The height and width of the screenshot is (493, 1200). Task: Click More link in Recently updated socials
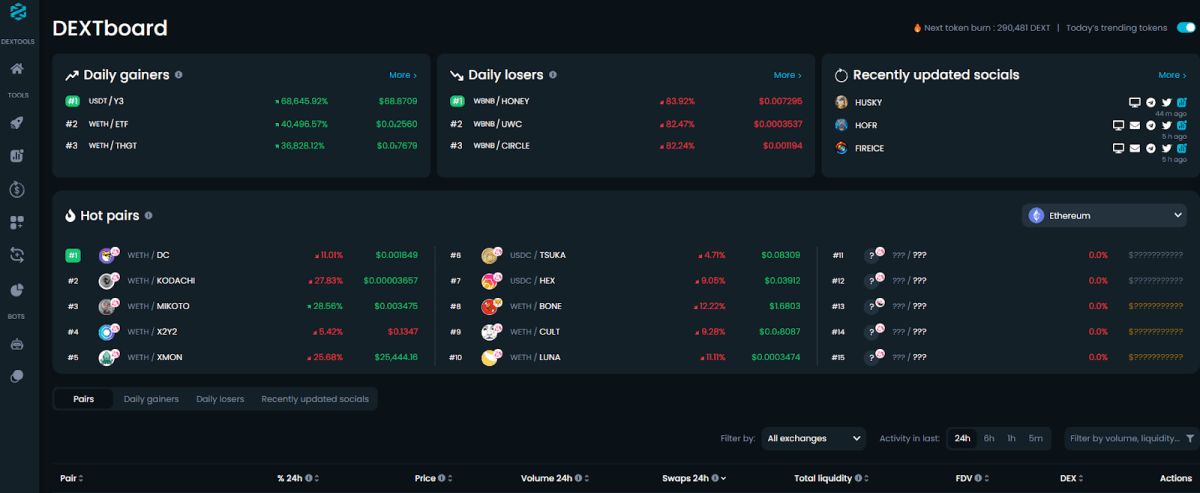coord(1172,75)
